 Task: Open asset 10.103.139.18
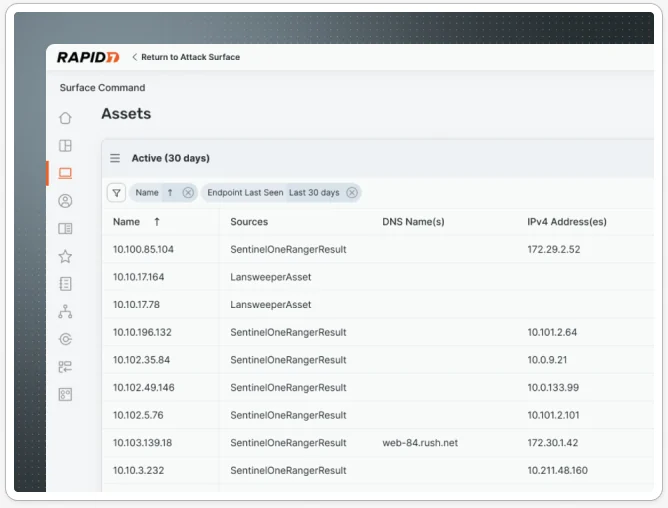tap(142, 443)
